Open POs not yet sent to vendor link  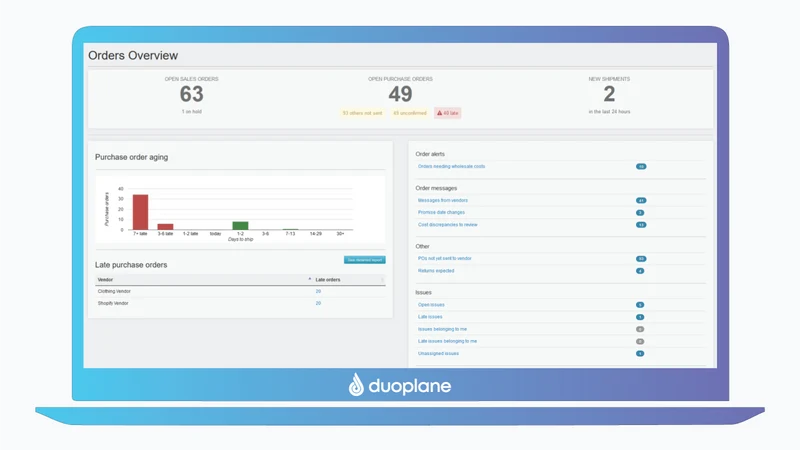pyautogui.click(x=445, y=259)
